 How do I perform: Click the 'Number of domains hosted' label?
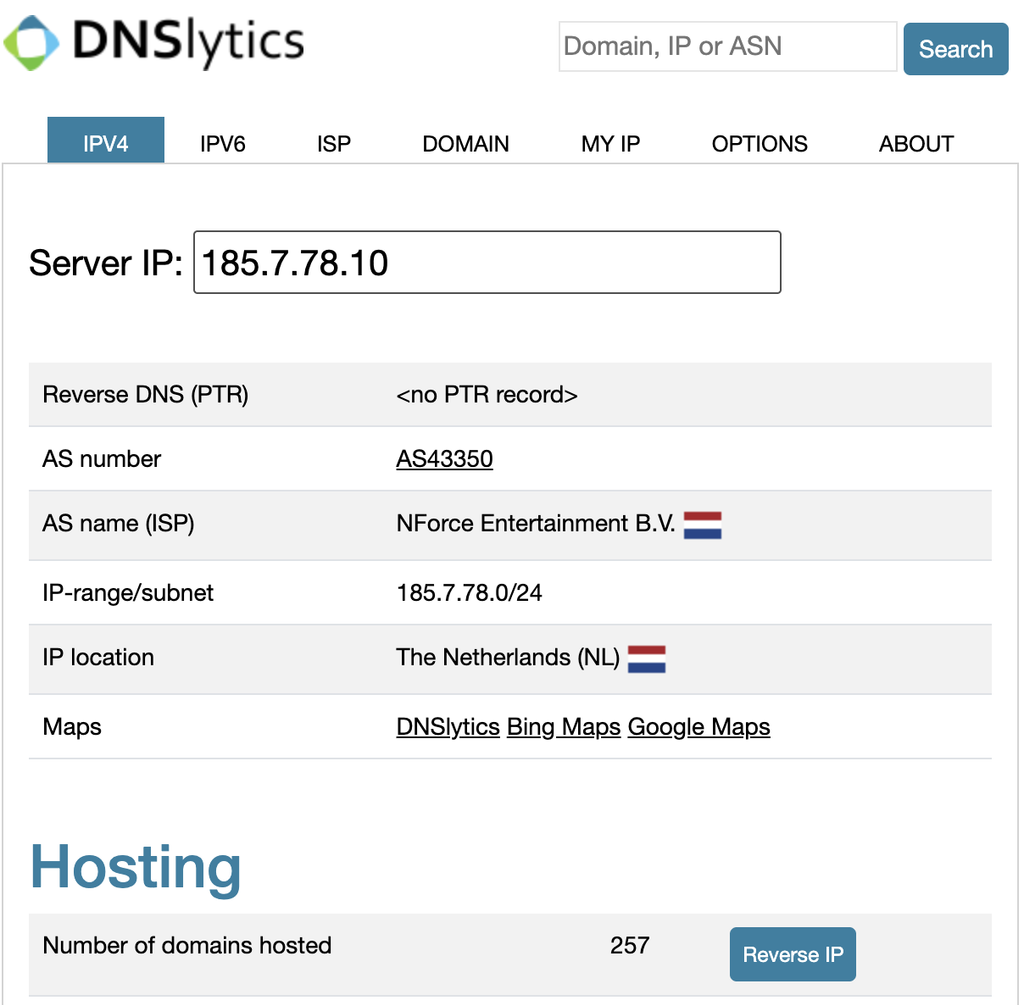click(x=187, y=946)
